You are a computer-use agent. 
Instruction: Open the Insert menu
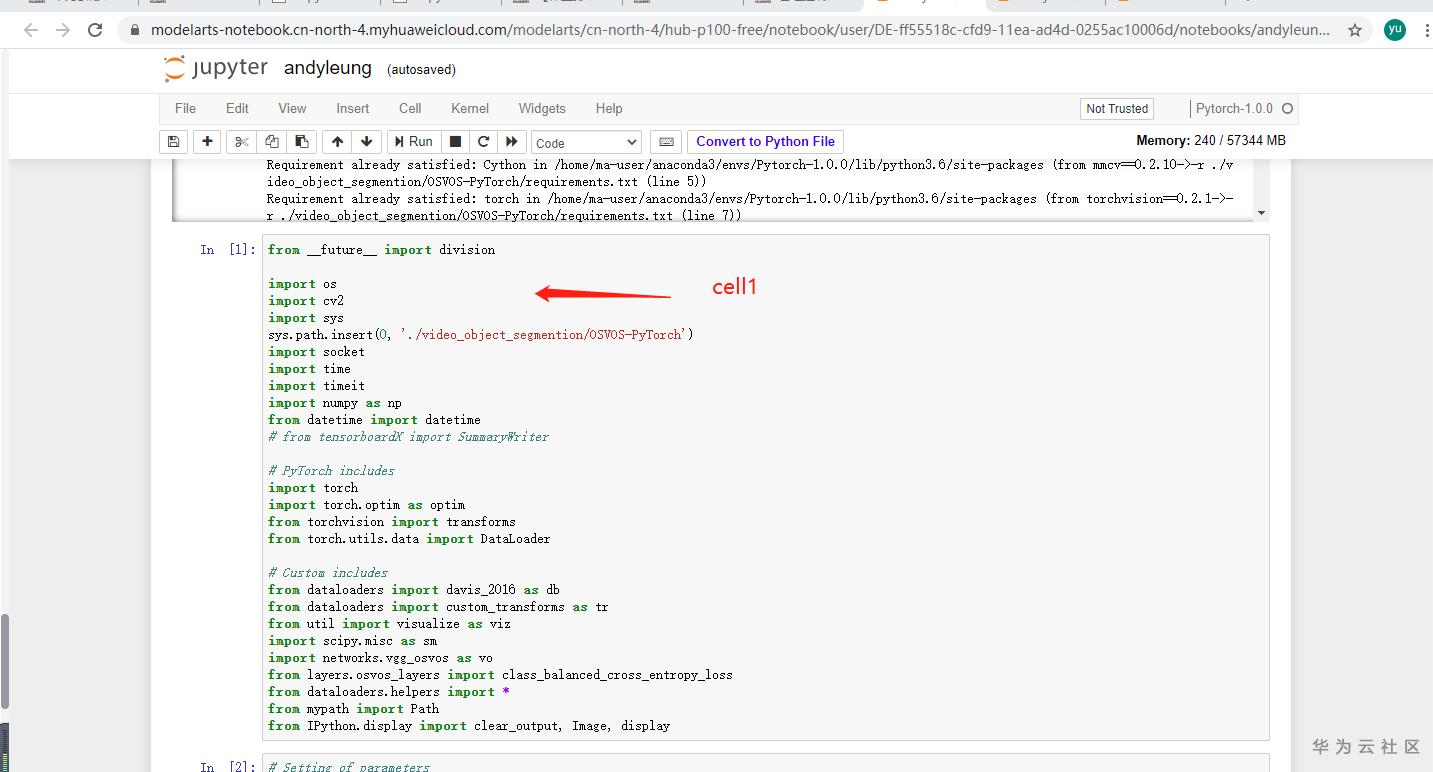point(352,109)
